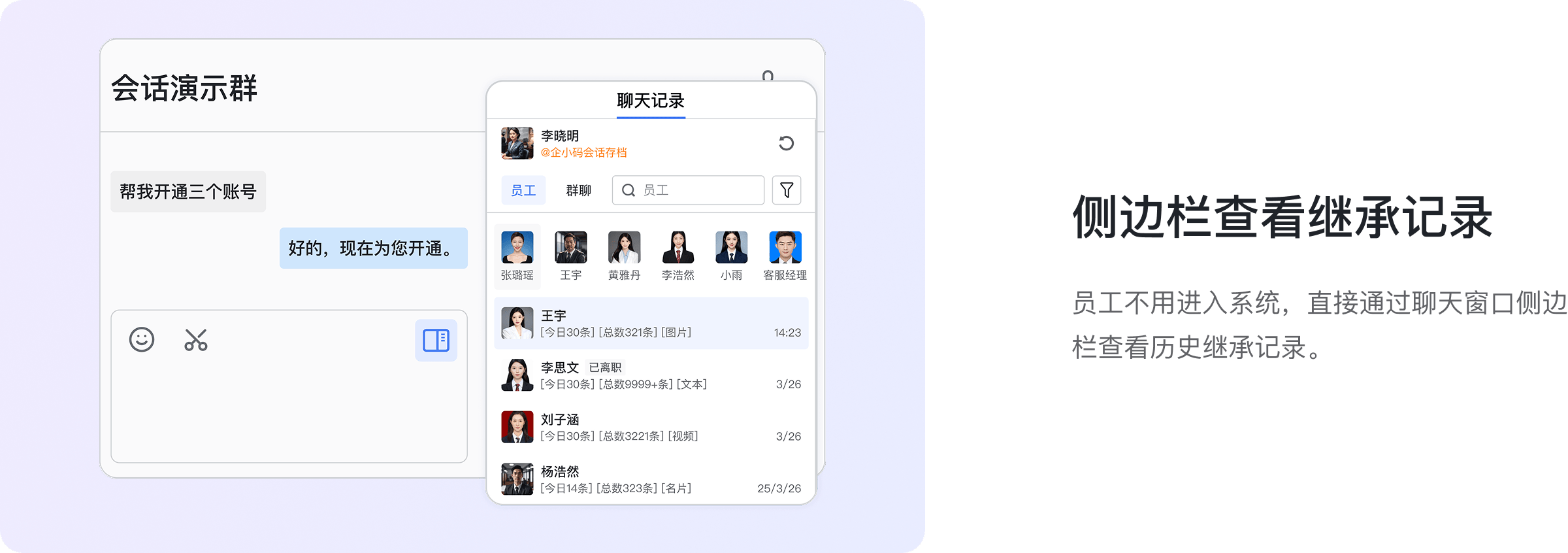Select 王宇 avatar in employee row
The height and width of the screenshot is (553, 1568).
[571, 248]
